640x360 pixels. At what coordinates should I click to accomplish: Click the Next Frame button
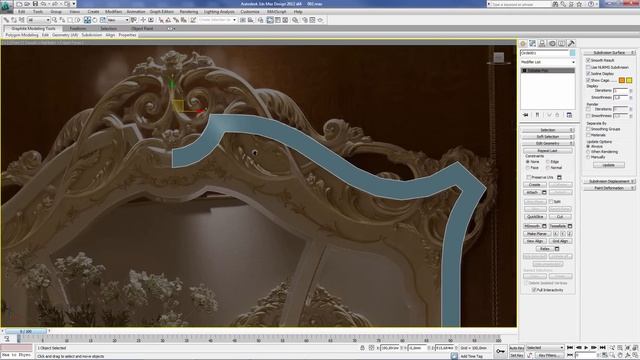pos(594,347)
